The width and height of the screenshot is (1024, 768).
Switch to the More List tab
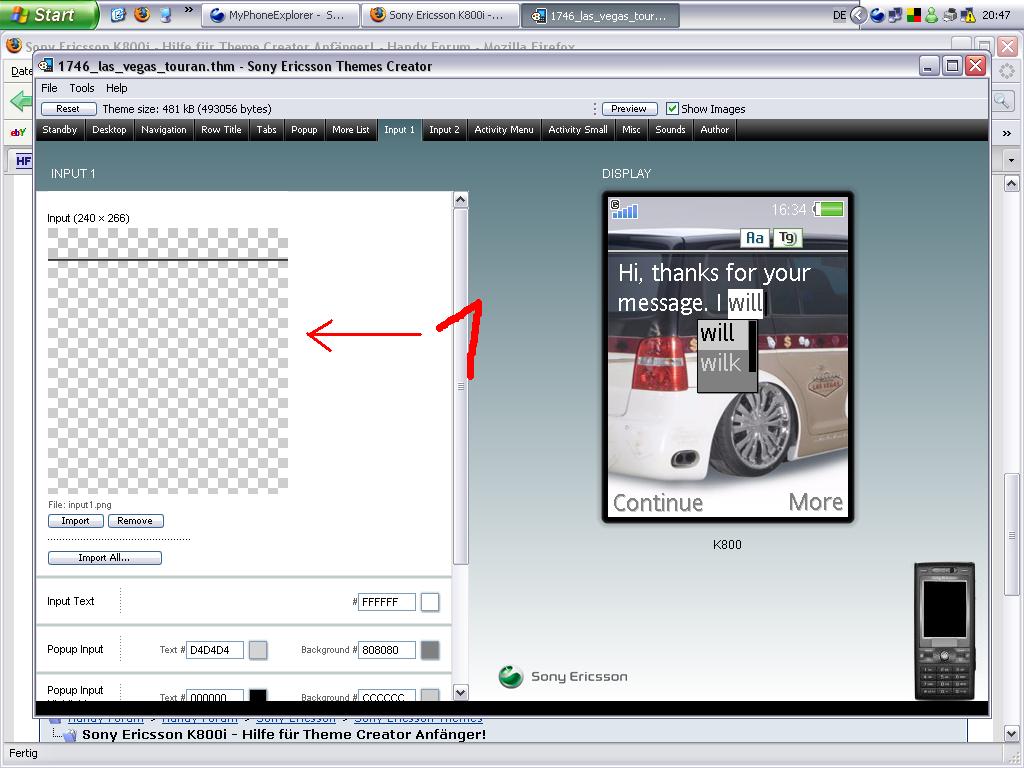351,130
